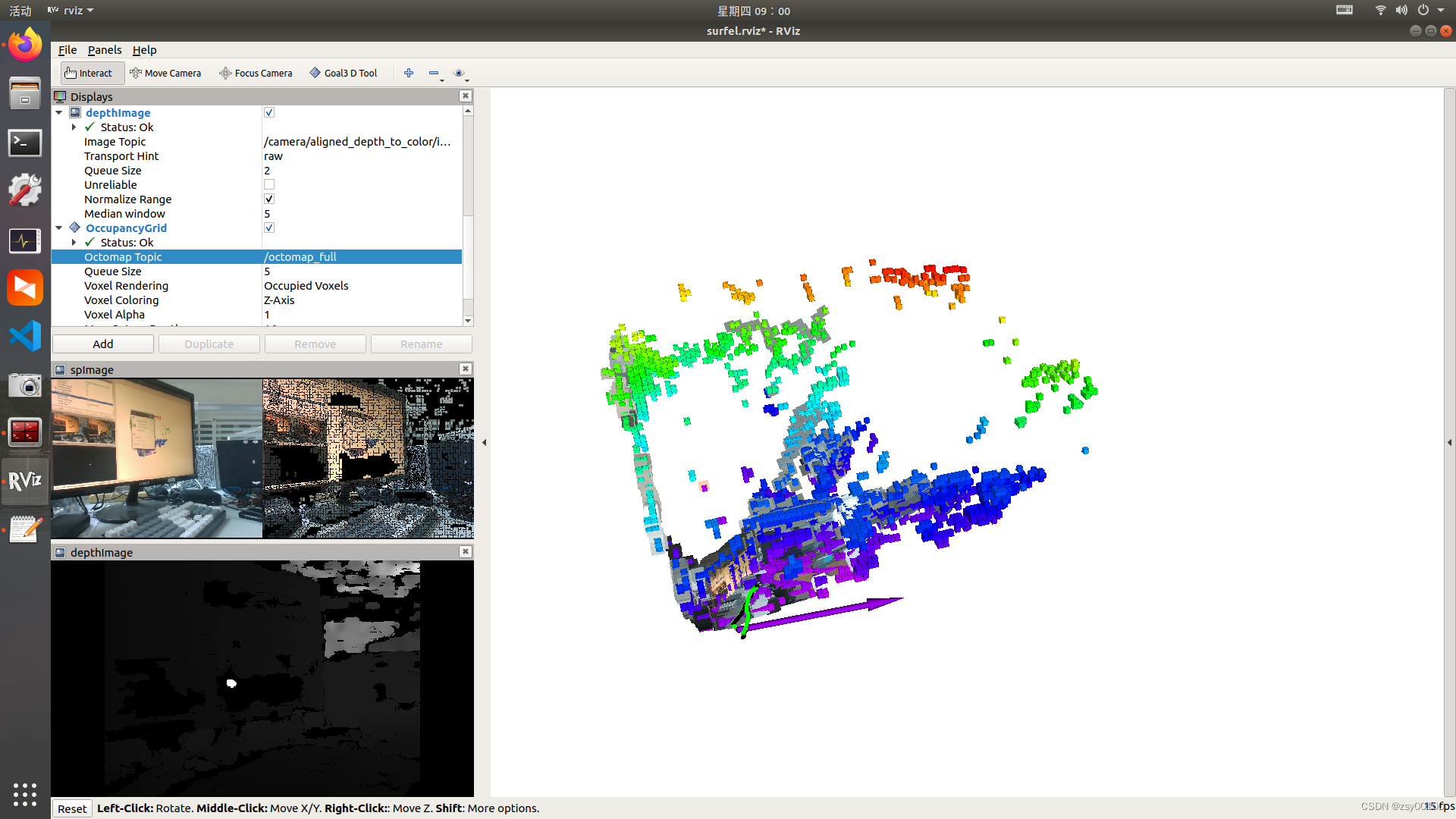1456x819 pixels.
Task: Click the depthImage display type icon
Action: [75, 112]
